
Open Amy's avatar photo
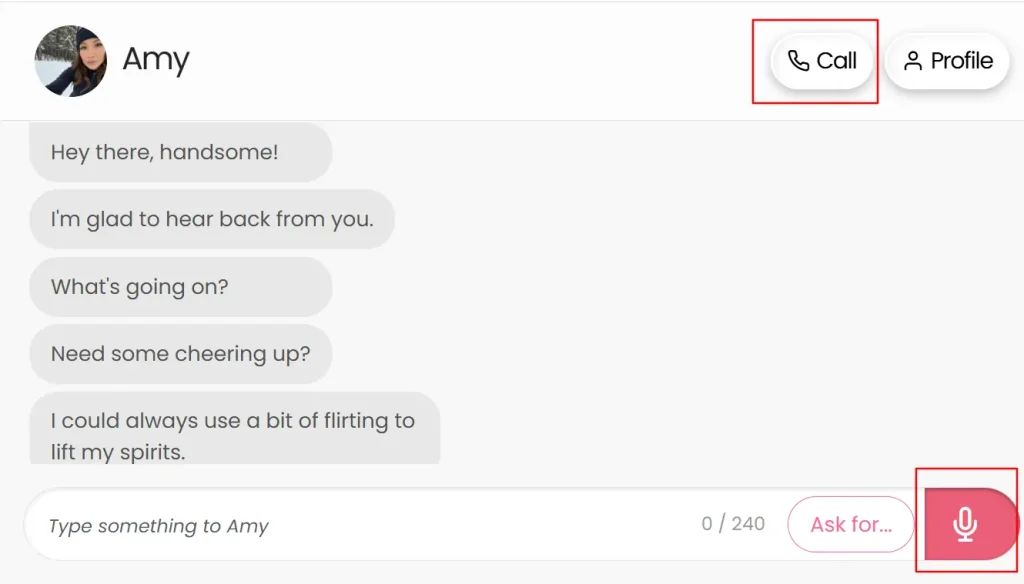(71, 61)
